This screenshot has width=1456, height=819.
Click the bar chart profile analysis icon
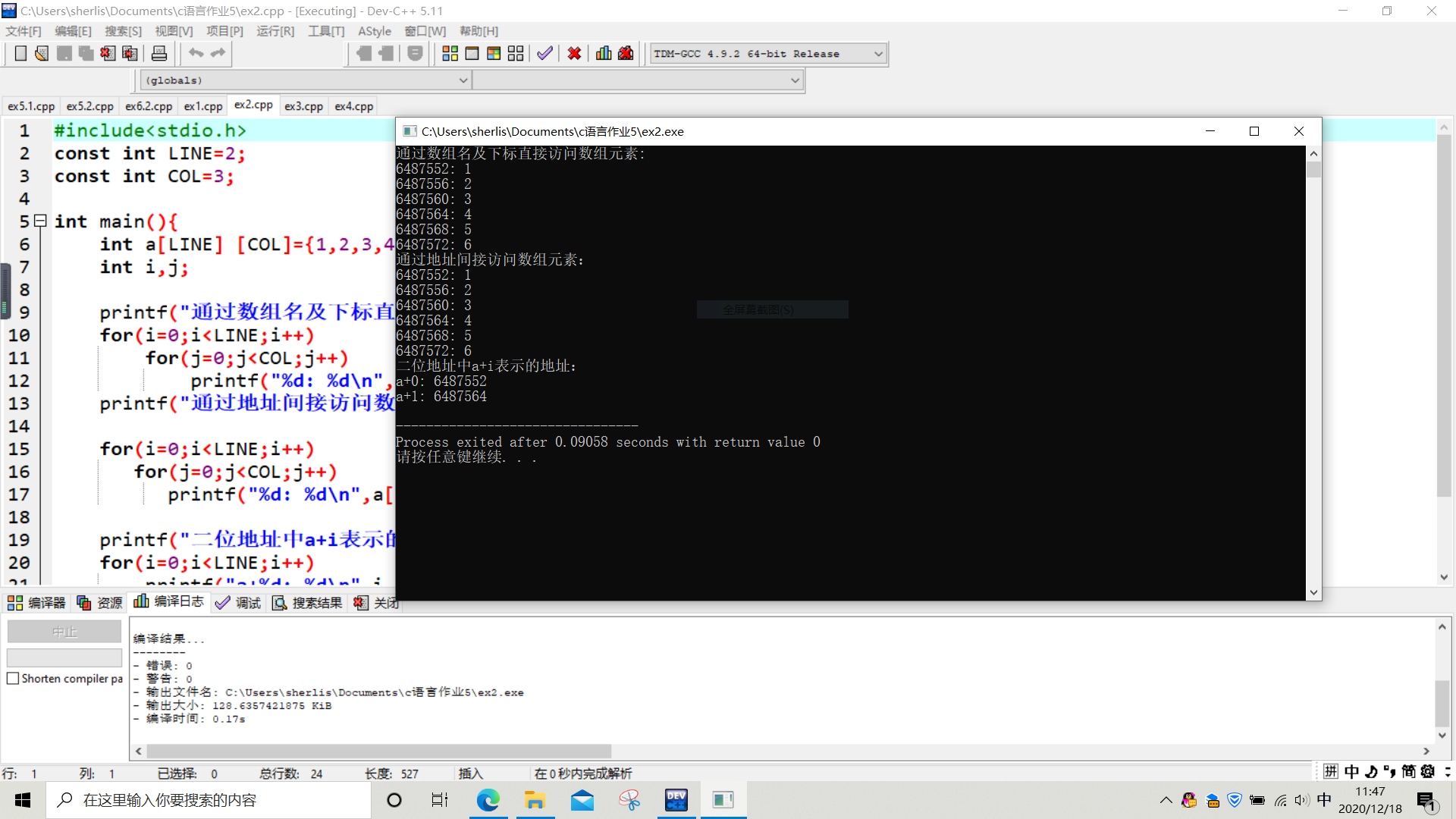tap(604, 53)
